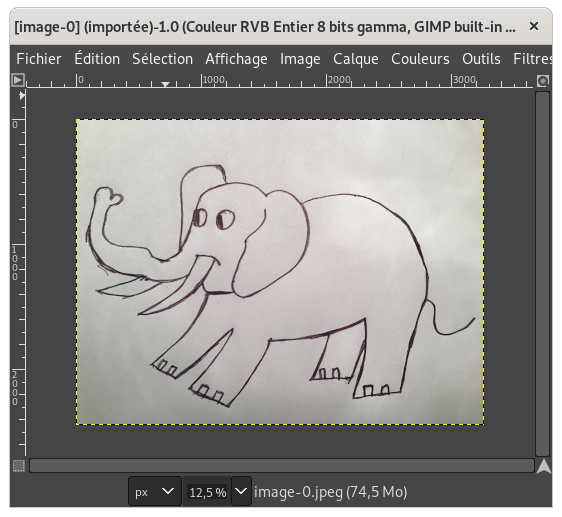Open the Affichage menu
This screenshot has width=562, height=517.
pyautogui.click(x=236, y=59)
